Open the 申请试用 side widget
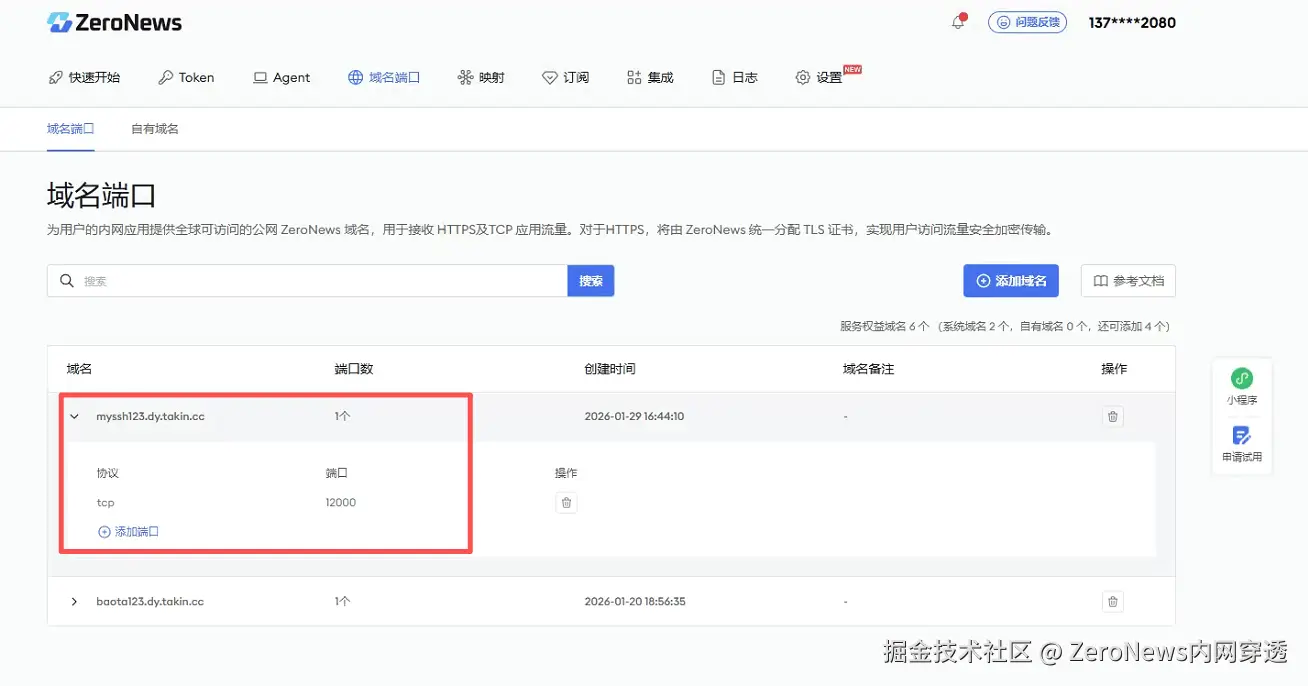 1242,444
